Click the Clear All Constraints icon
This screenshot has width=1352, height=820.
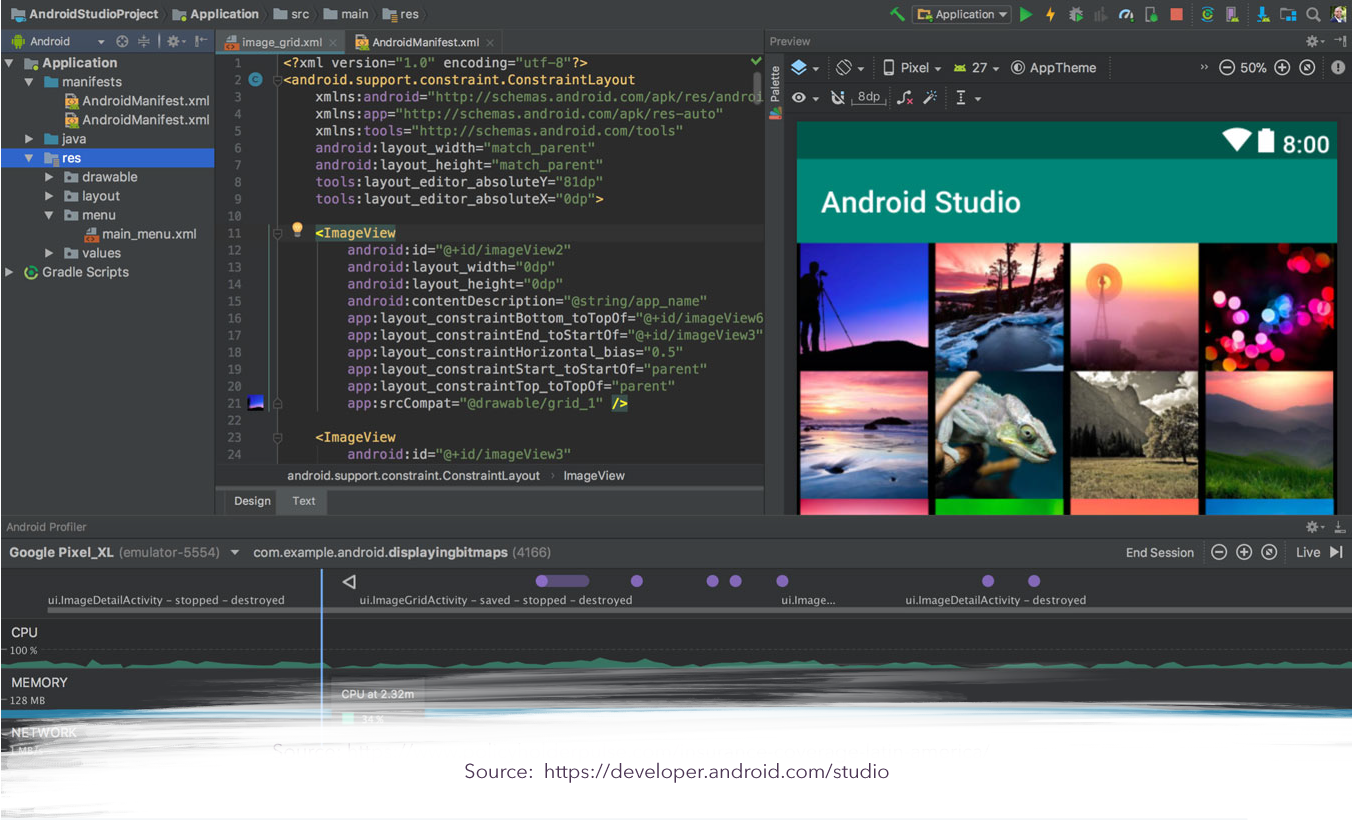pyautogui.click(x=904, y=98)
